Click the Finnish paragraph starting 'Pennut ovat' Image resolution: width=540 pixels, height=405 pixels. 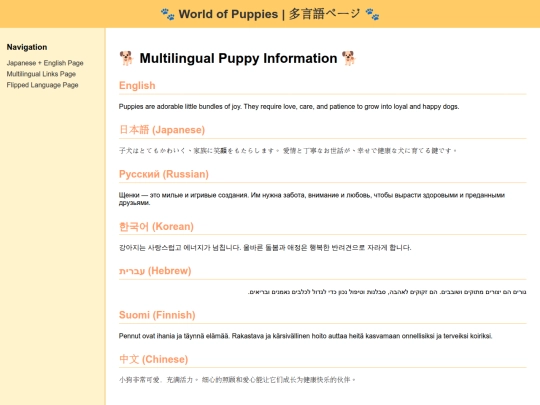click(x=305, y=336)
